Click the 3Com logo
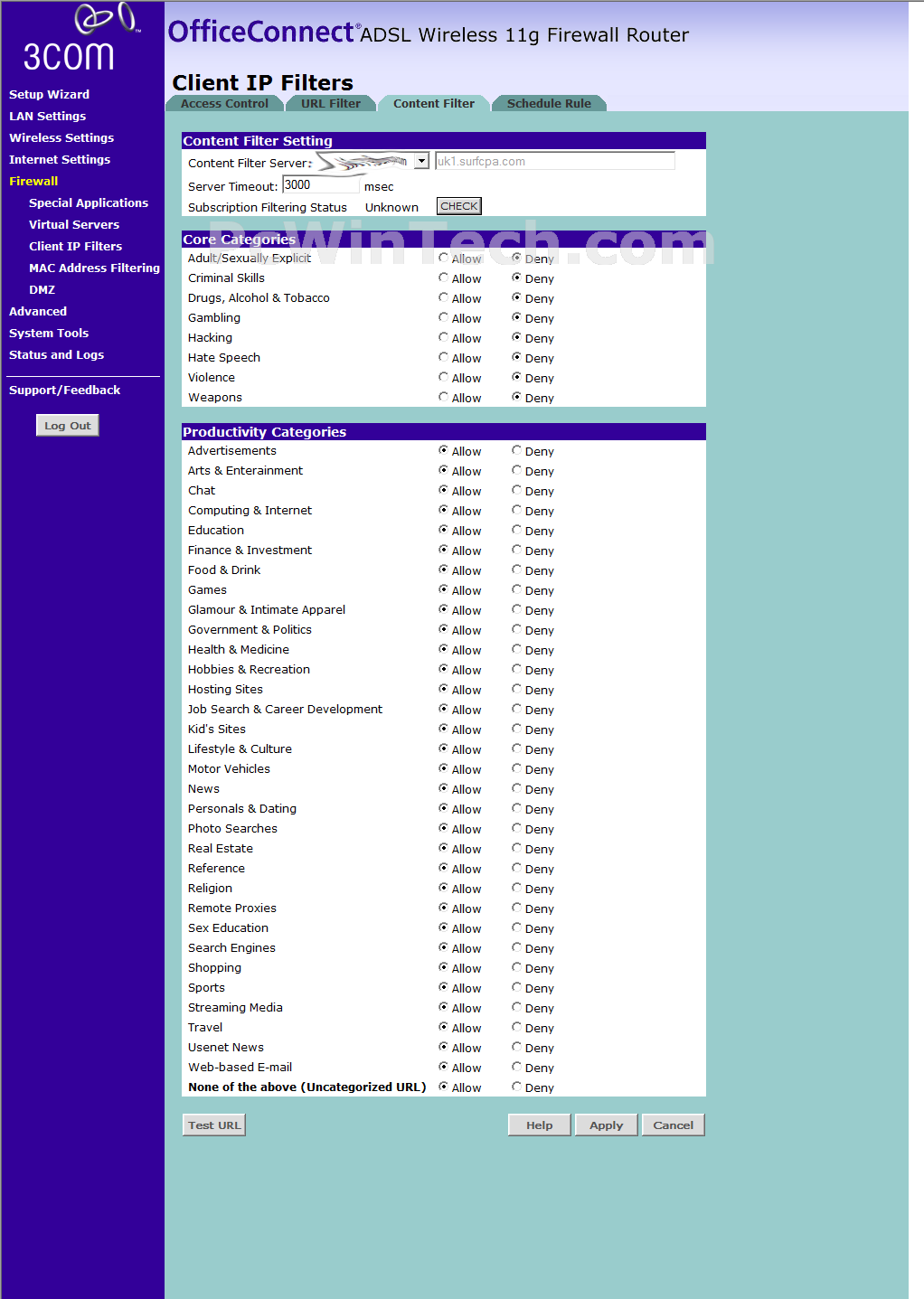Viewport: 924px width, 1299px height. pyautogui.click(x=80, y=38)
